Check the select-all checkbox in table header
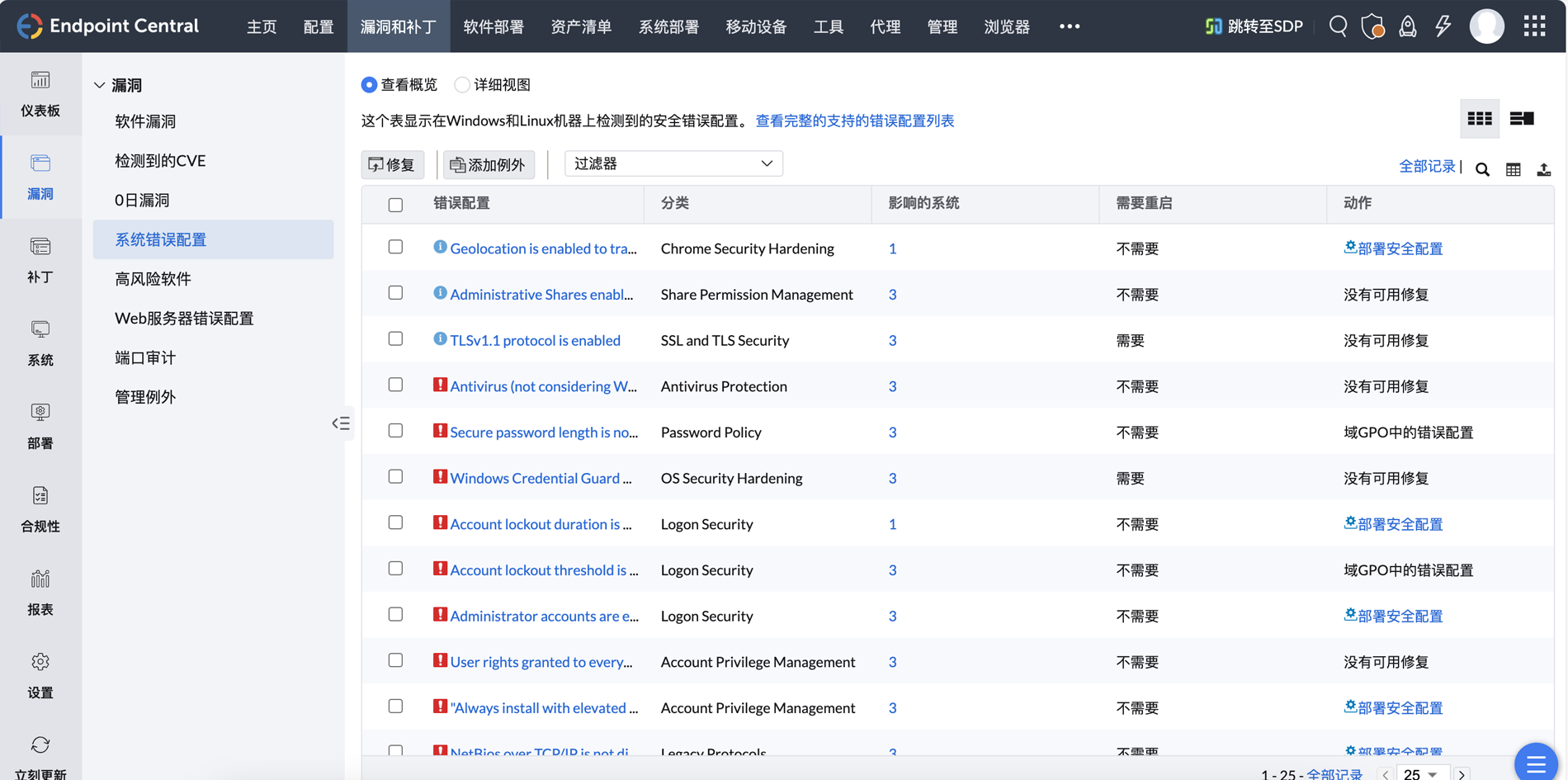This screenshot has width=1568, height=780. (395, 205)
